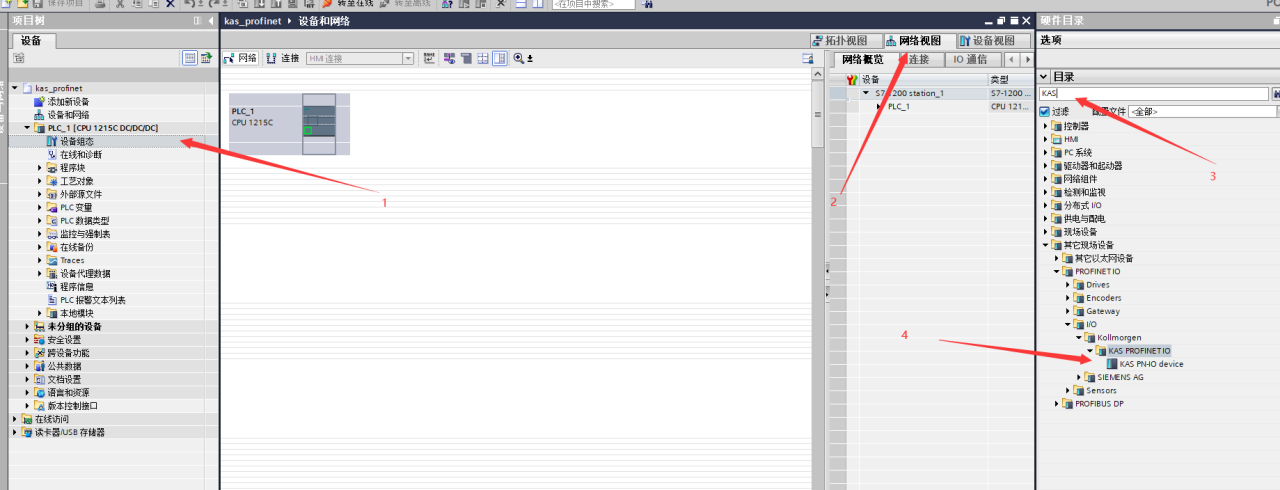Click the search button beside the KAS field
Viewport: 1280px width, 490px height.
pos(1275,93)
